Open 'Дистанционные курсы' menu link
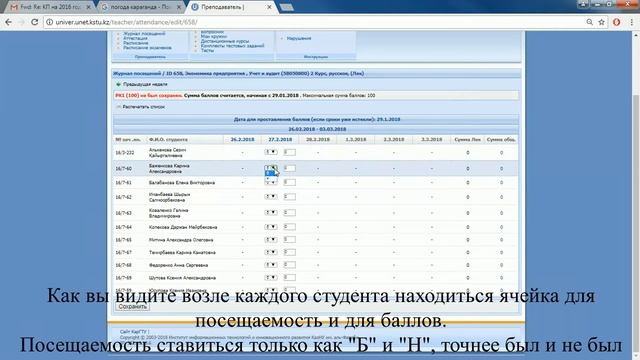 pyautogui.click(x=224, y=41)
